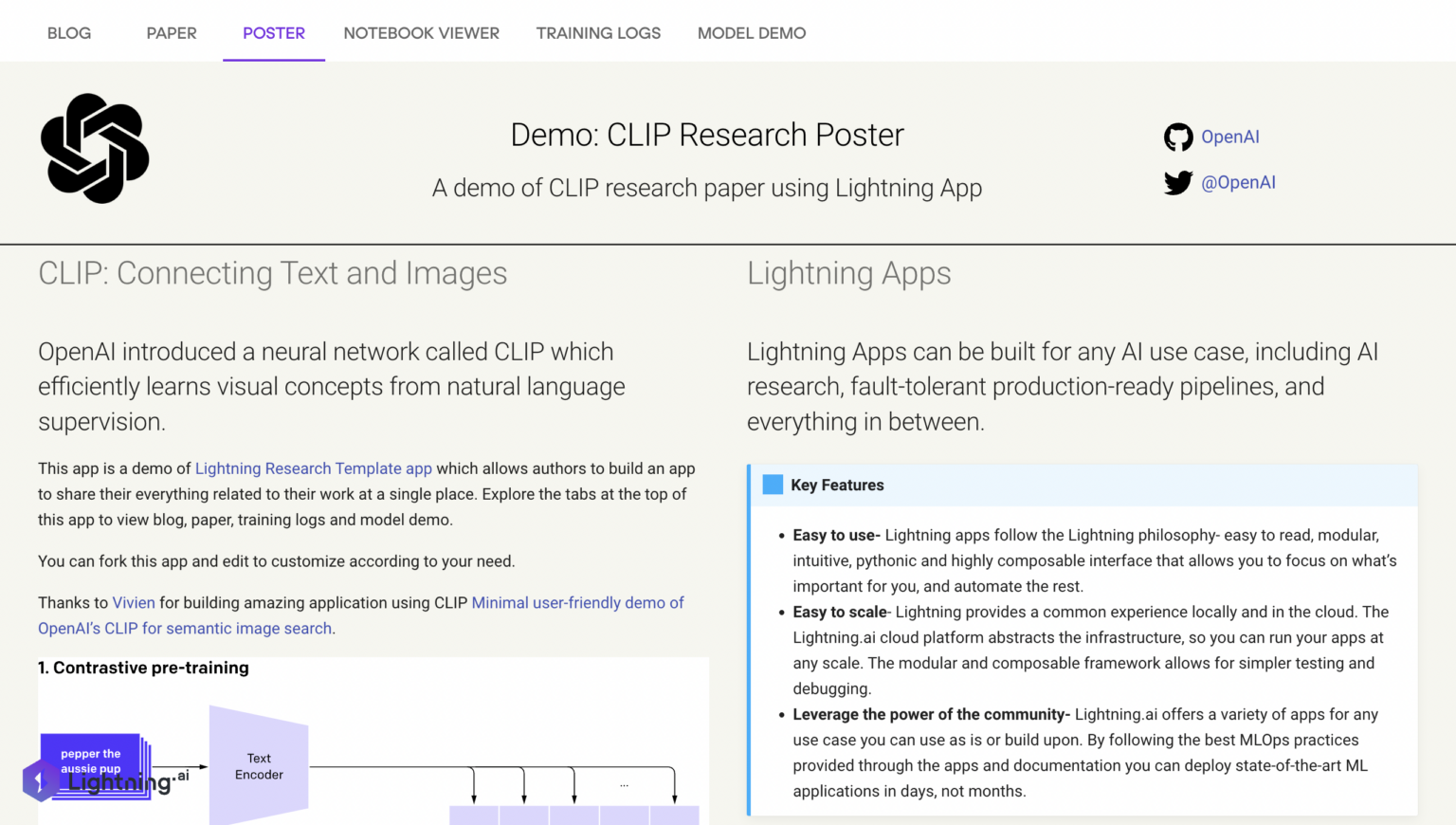View the TRAINING LOGS tab
The image size is (1456, 825).
tap(598, 33)
